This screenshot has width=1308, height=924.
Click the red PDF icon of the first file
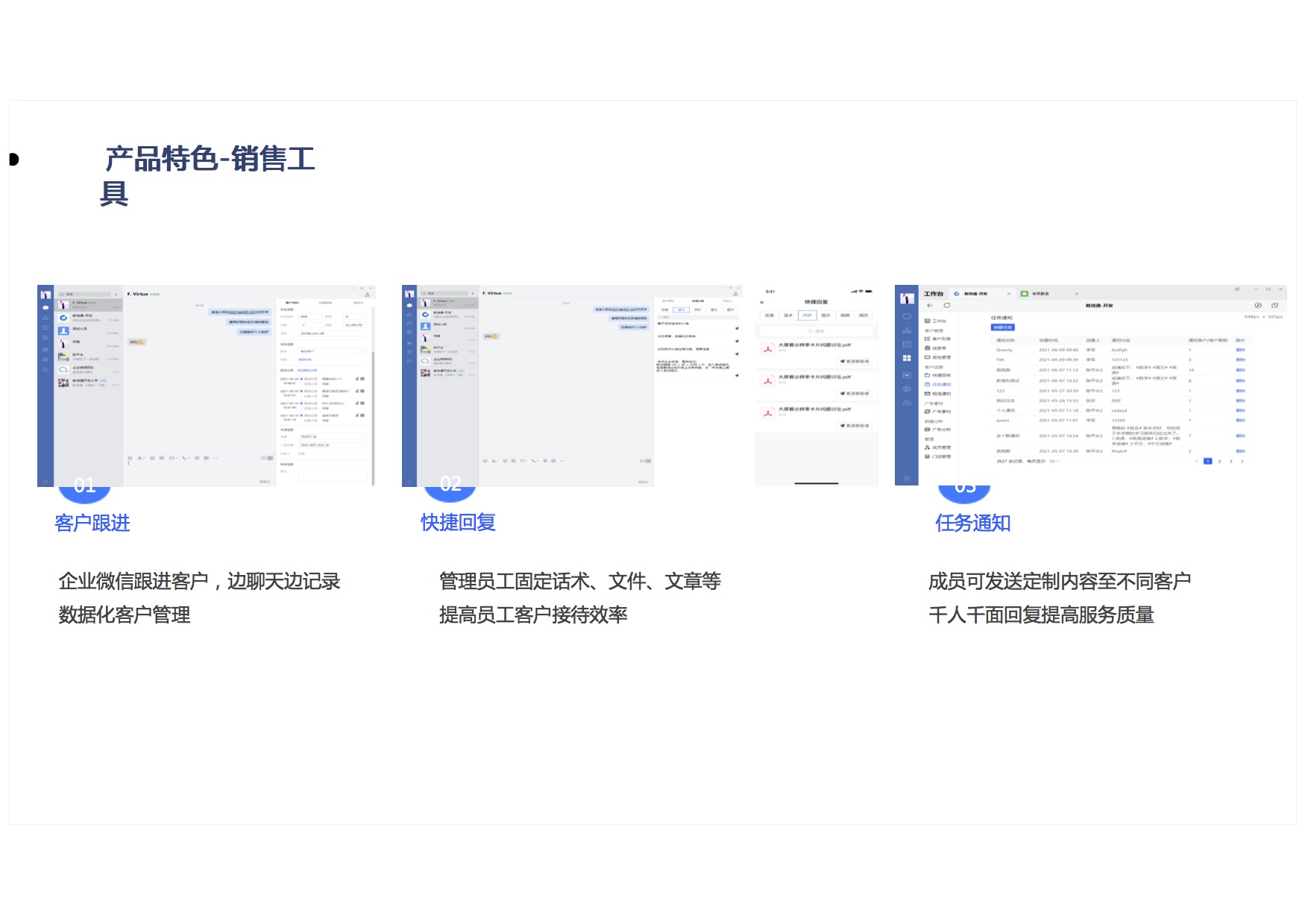pyautogui.click(x=767, y=348)
